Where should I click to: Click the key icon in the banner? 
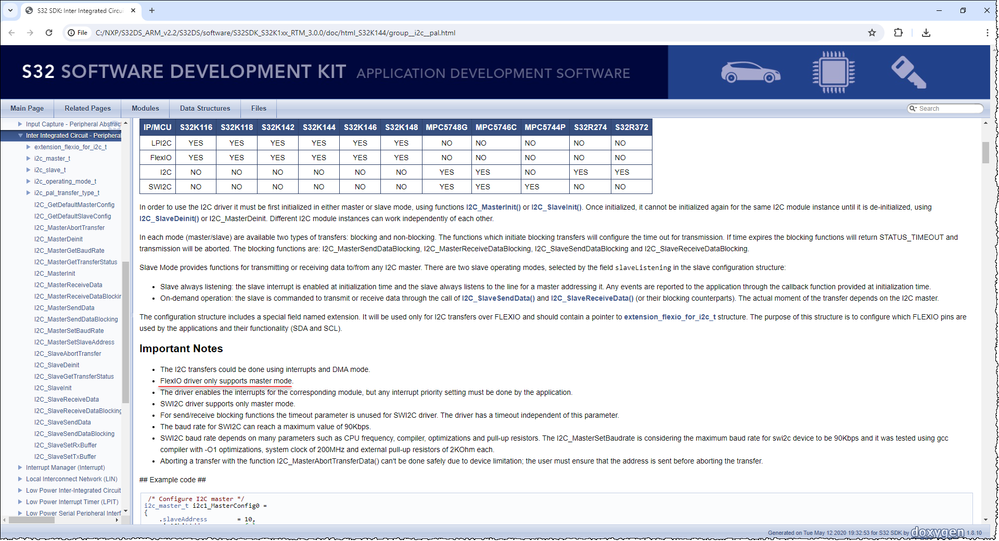click(x=909, y=72)
